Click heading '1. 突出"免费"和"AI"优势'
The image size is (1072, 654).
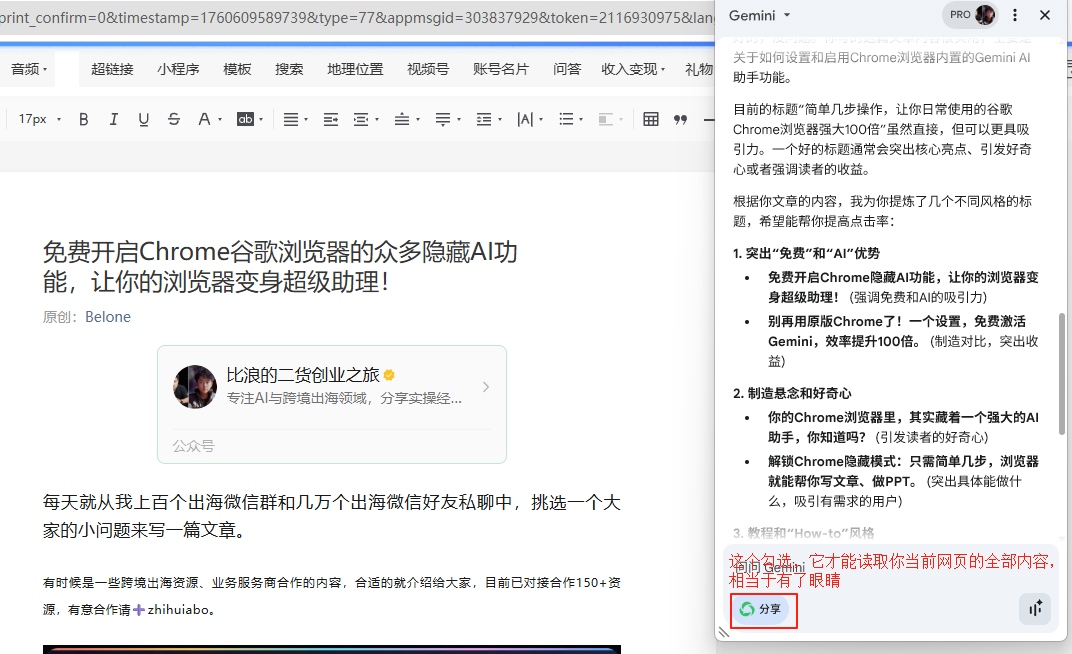806,253
